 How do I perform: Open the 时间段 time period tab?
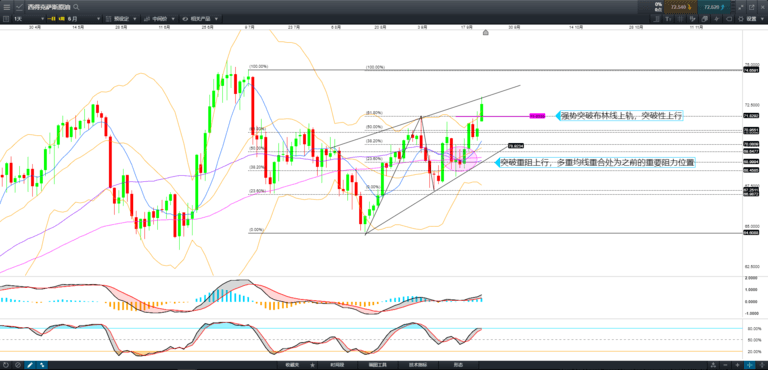click(x=337, y=365)
